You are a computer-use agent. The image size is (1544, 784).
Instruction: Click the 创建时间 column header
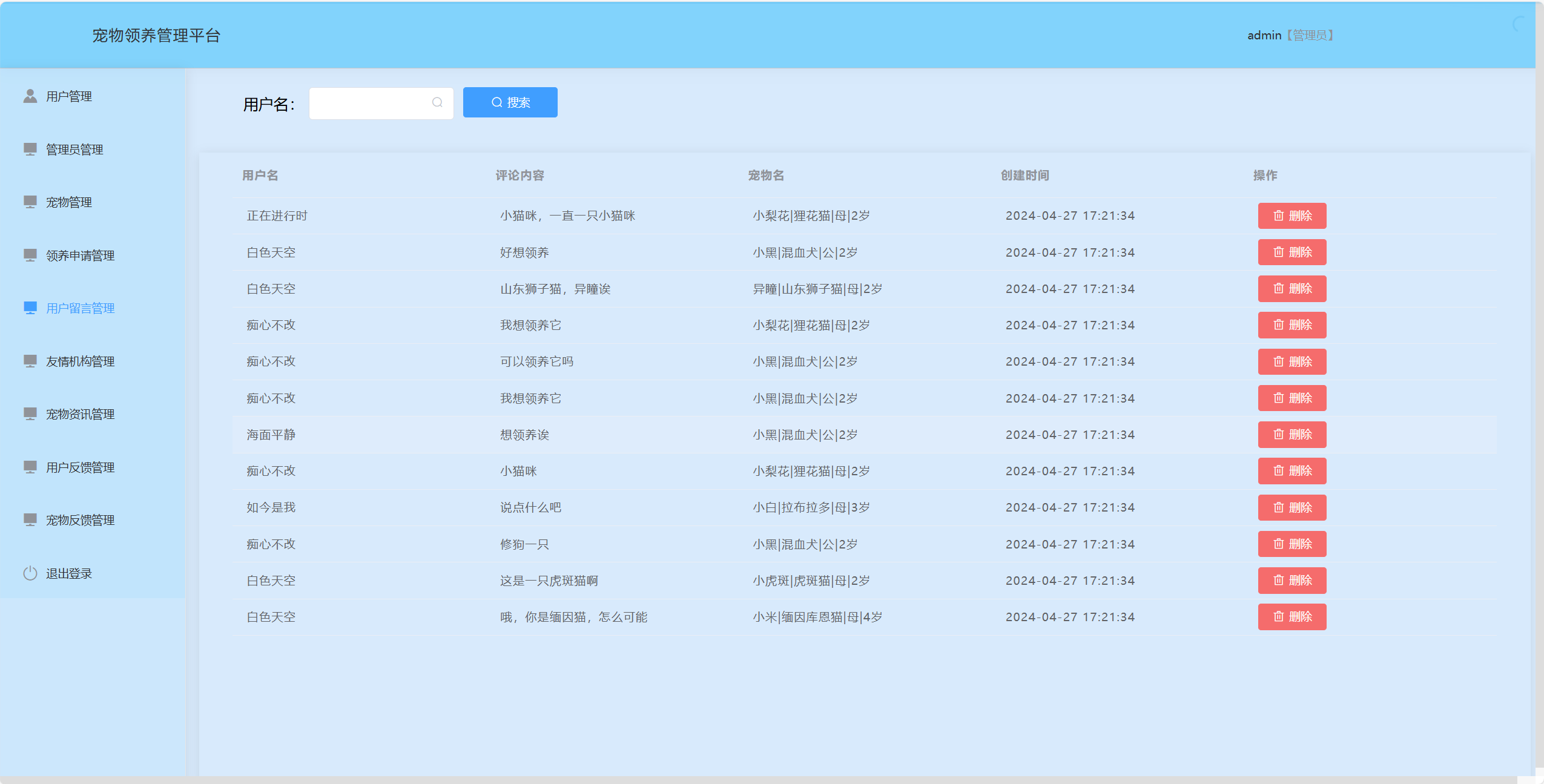[x=1024, y=176]
